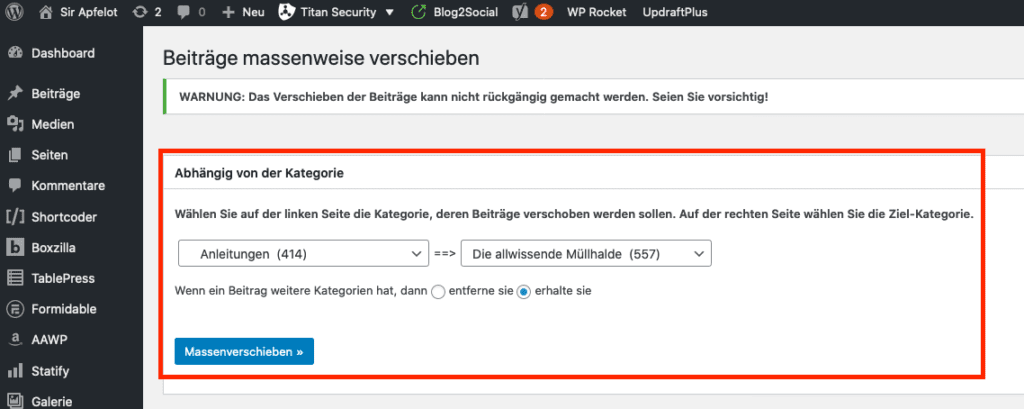Open the Blog2Social admin bar item

pyautogui.click(x=465, y=12)
